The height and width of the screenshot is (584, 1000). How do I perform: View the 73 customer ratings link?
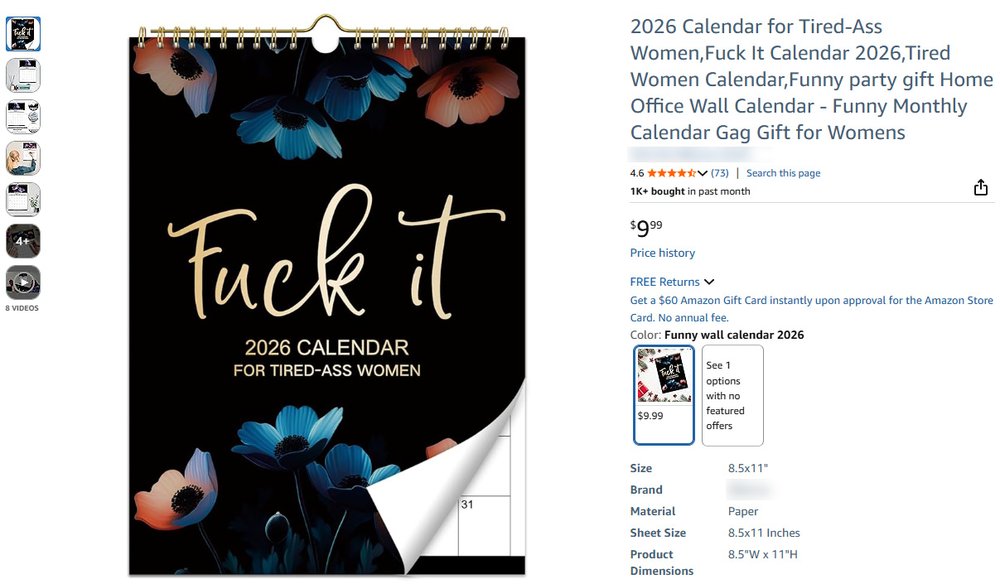tap(719, 172)
